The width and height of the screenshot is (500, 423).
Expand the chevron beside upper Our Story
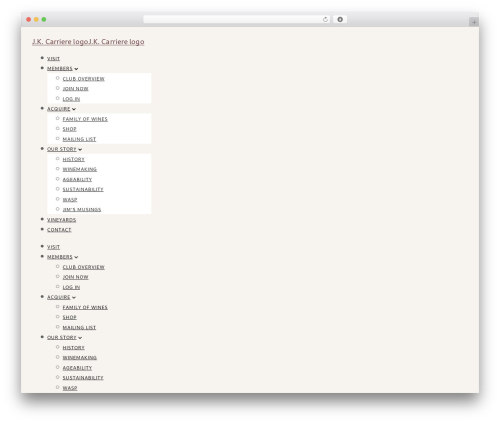[80, 150]
